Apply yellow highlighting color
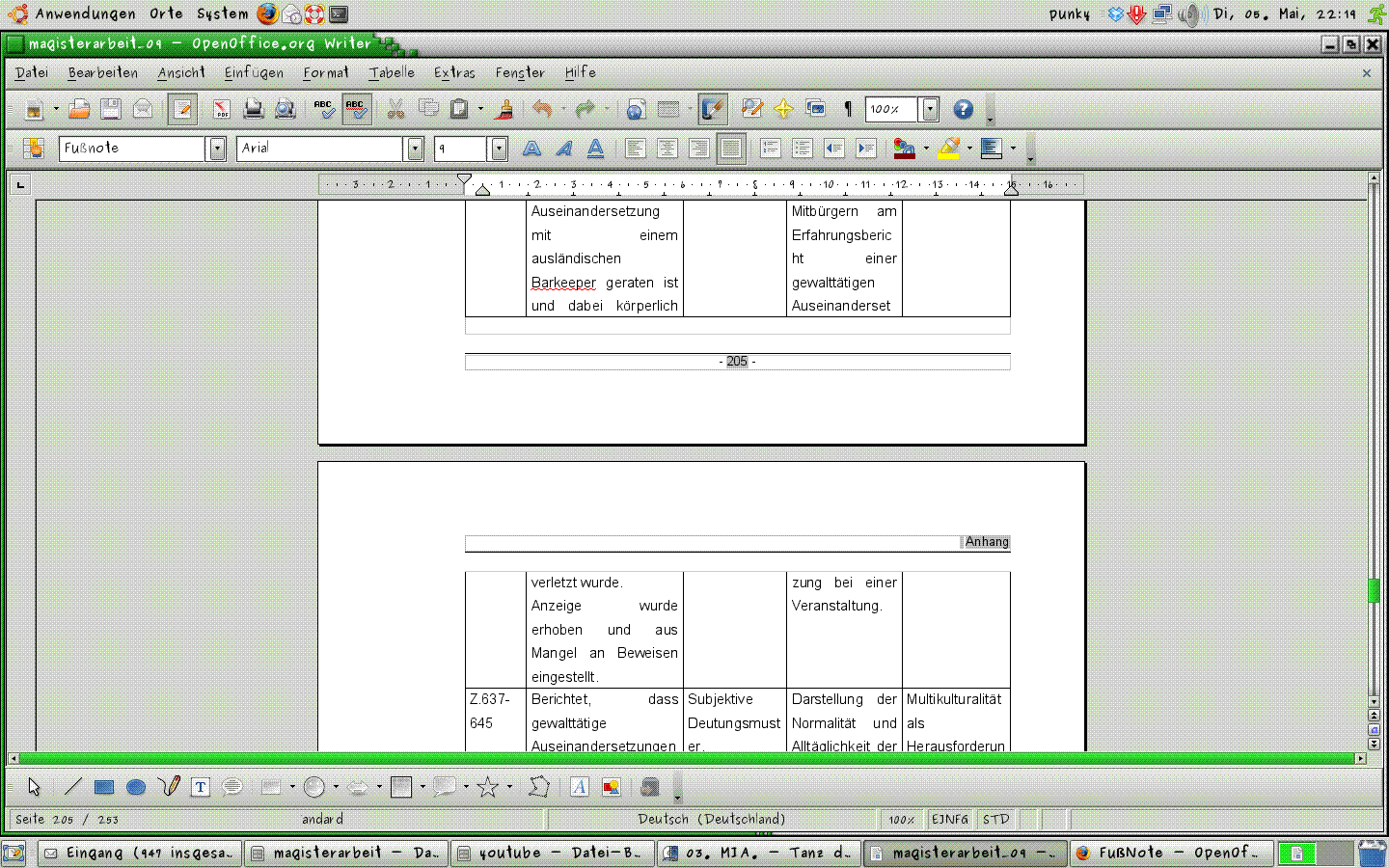This screenshot has height=868, width=1389. point(948,149)
